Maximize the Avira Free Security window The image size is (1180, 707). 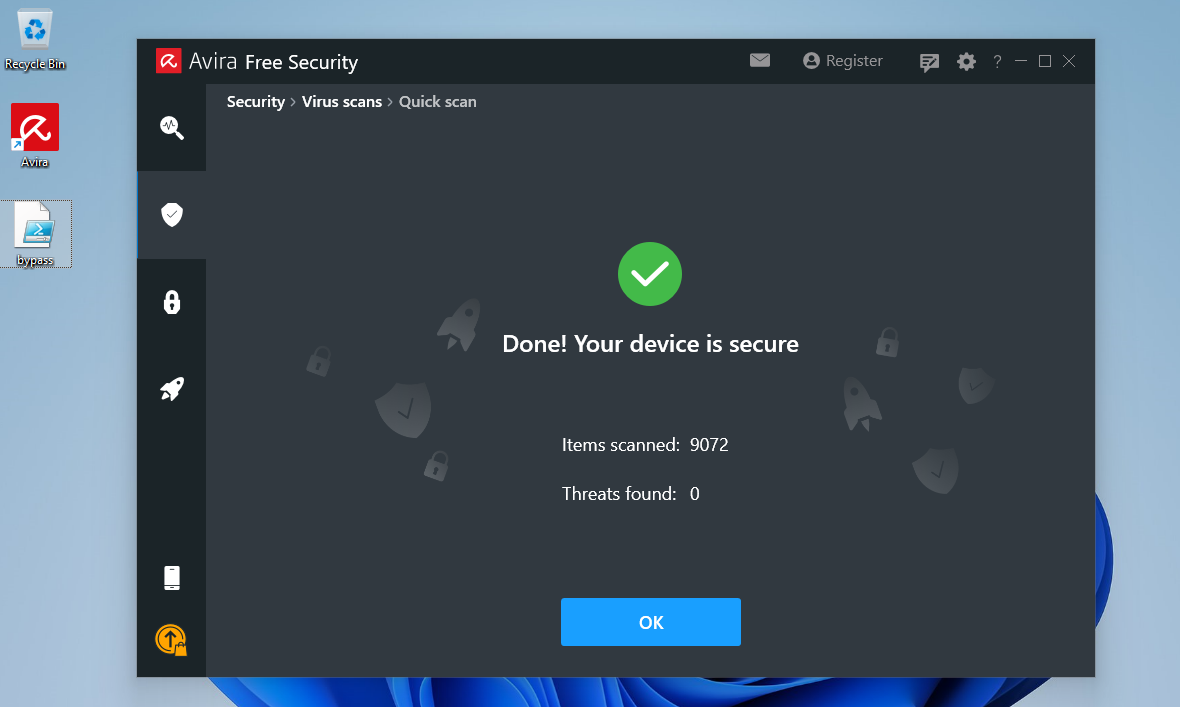1045,61
